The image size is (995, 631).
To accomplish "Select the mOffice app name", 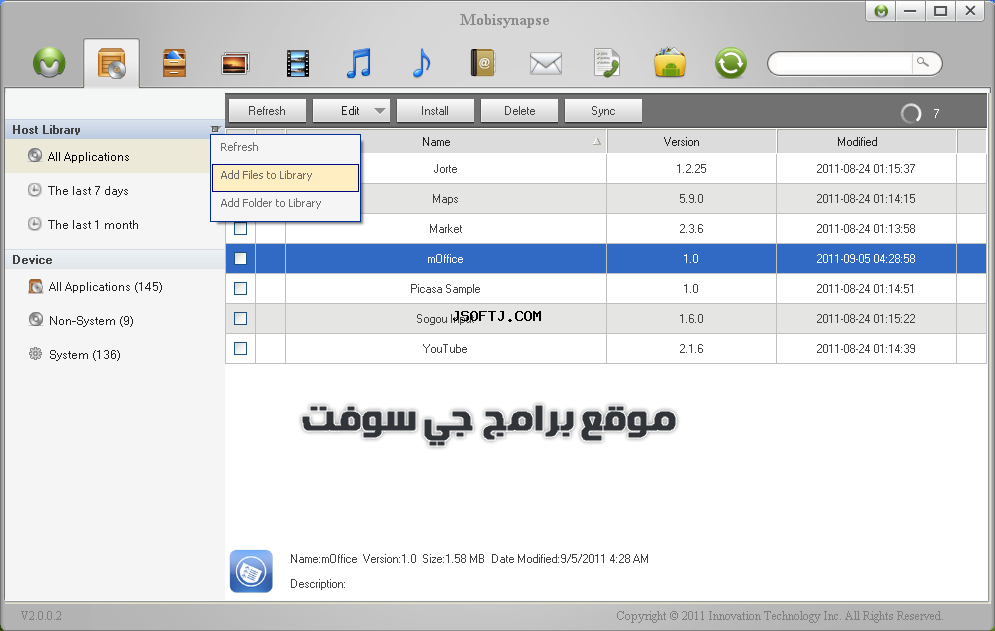I will (x=445, y=259).
